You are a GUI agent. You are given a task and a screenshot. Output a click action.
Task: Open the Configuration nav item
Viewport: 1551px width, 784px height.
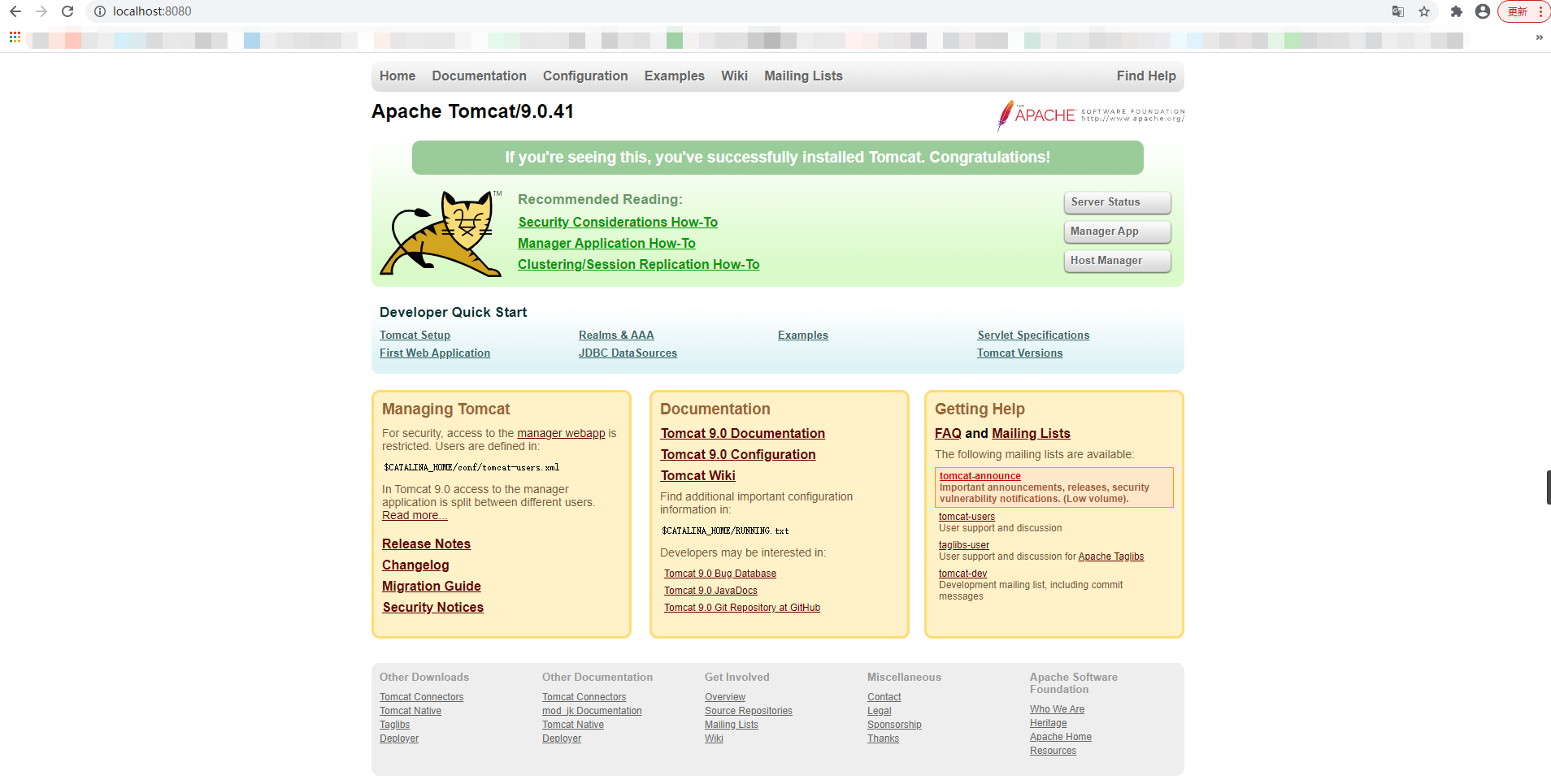[x=585, y=76]
